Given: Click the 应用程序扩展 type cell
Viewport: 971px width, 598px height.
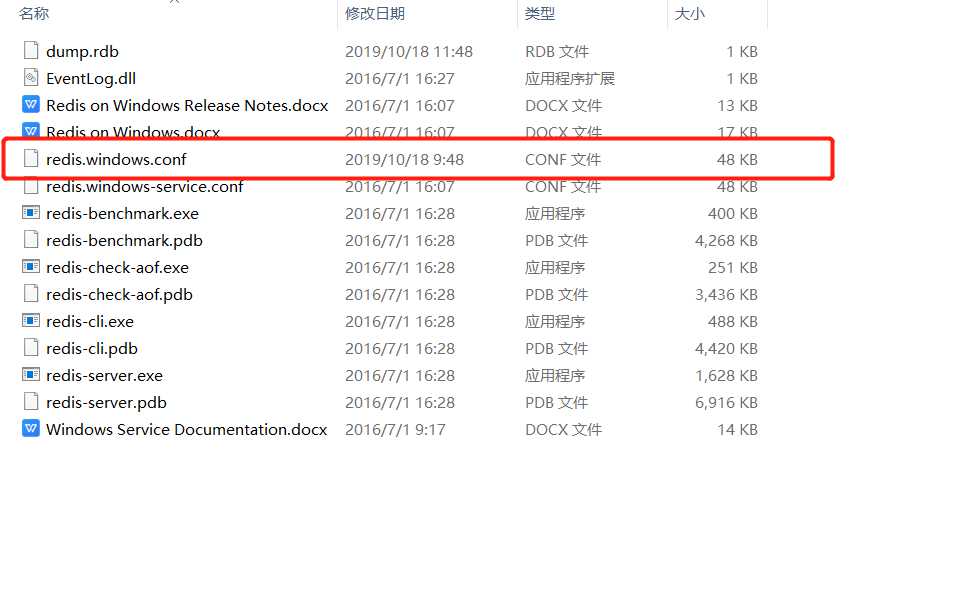Looking at the screenshot, I should 570,79.
